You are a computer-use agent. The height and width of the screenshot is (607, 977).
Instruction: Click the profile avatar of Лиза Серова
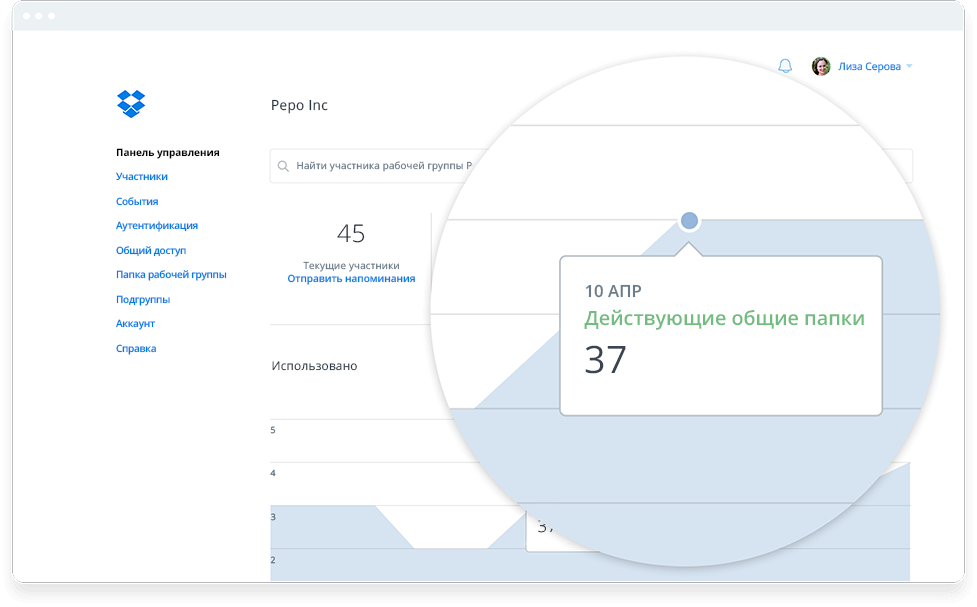click(x=822, y=65)
